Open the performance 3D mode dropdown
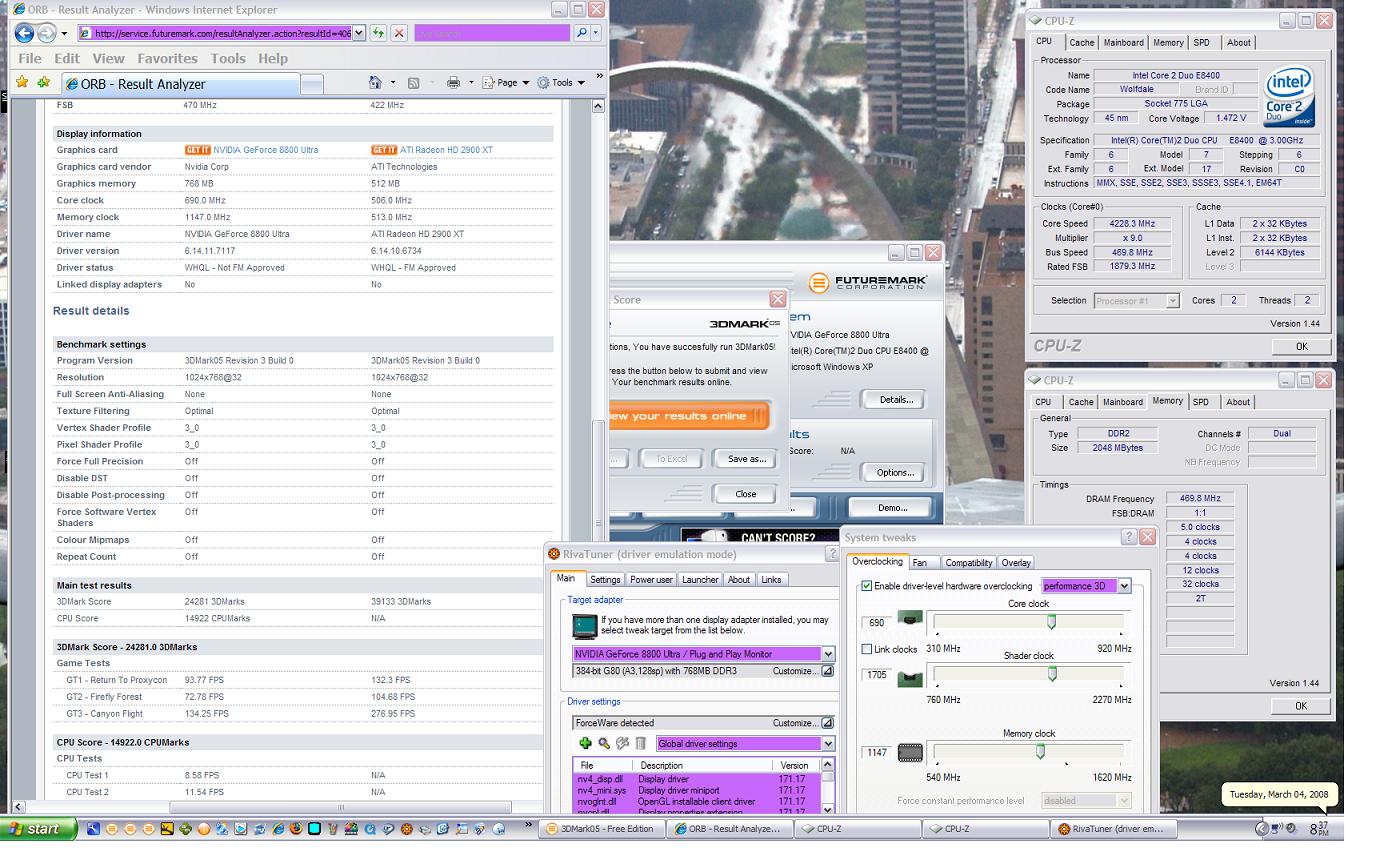 coord(1124,586)
